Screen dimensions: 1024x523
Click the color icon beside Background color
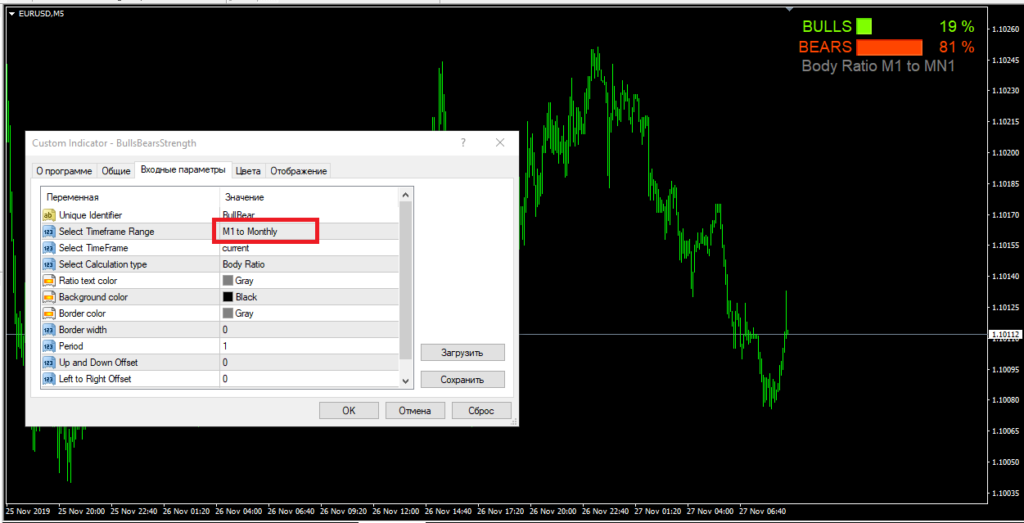pos(48,297)
